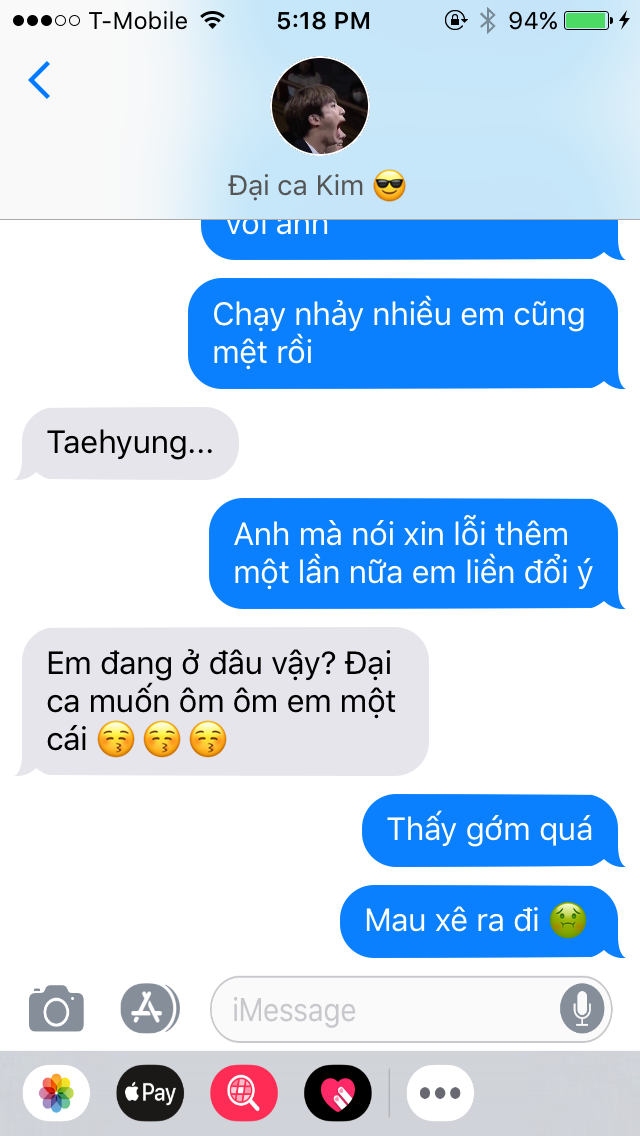Tap the blue back arrow
Image resolution: width=640 pixels, height=1136 pixels.
click(x=39, y=80)
